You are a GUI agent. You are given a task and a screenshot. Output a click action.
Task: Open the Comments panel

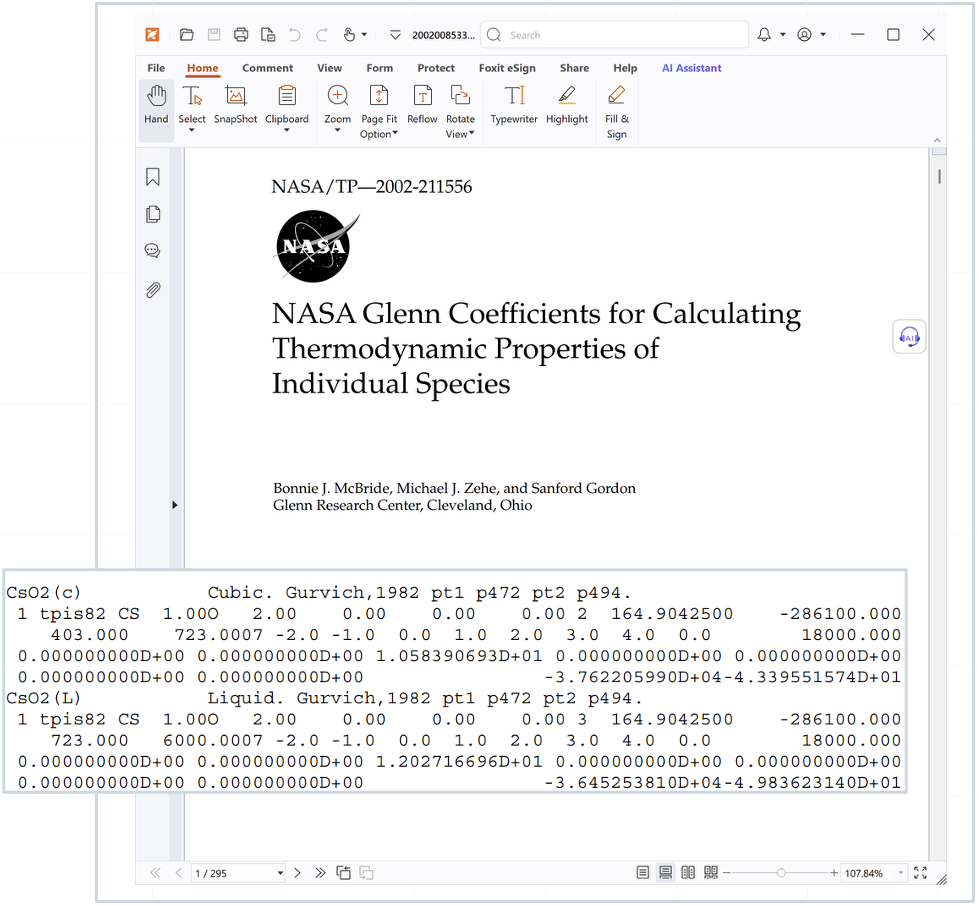coord(153,251)
